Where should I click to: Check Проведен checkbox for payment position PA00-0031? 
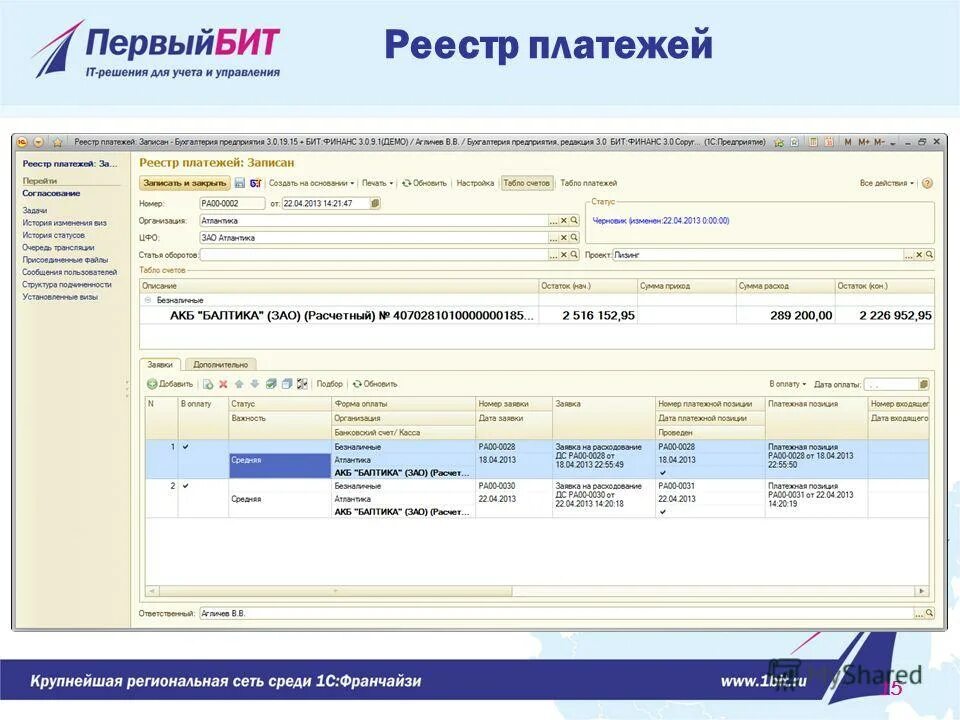[662, 510]
